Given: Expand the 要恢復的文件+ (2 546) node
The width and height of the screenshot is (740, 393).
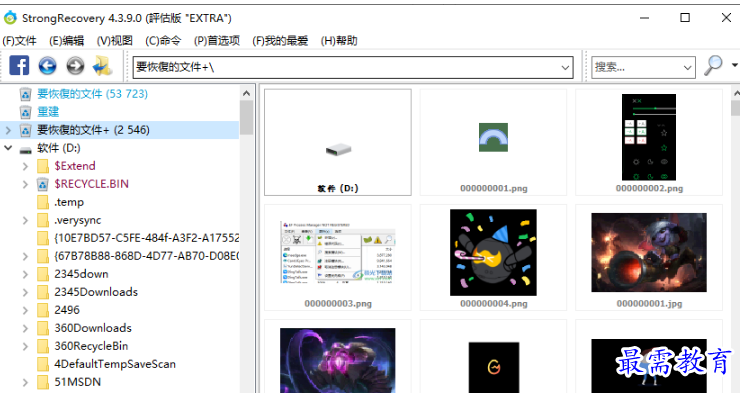Looking at the screenshot, I should coord(8,130).
